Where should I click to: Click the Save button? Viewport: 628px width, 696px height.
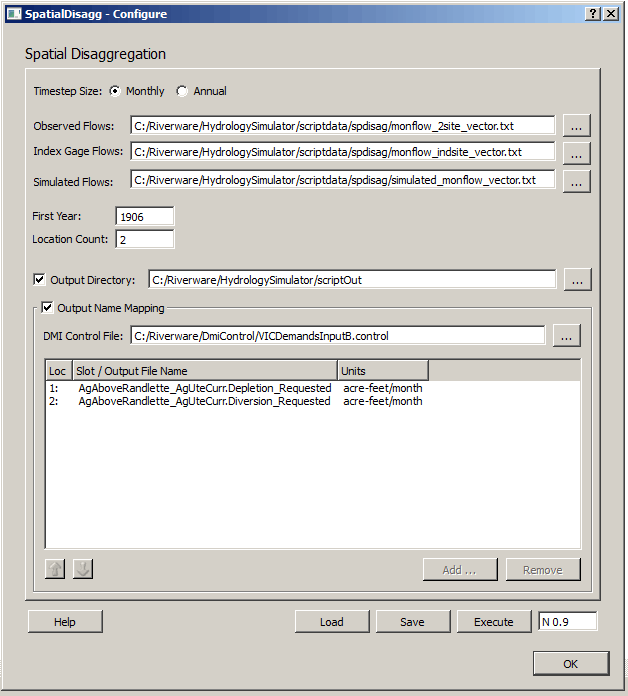(412, 621)
